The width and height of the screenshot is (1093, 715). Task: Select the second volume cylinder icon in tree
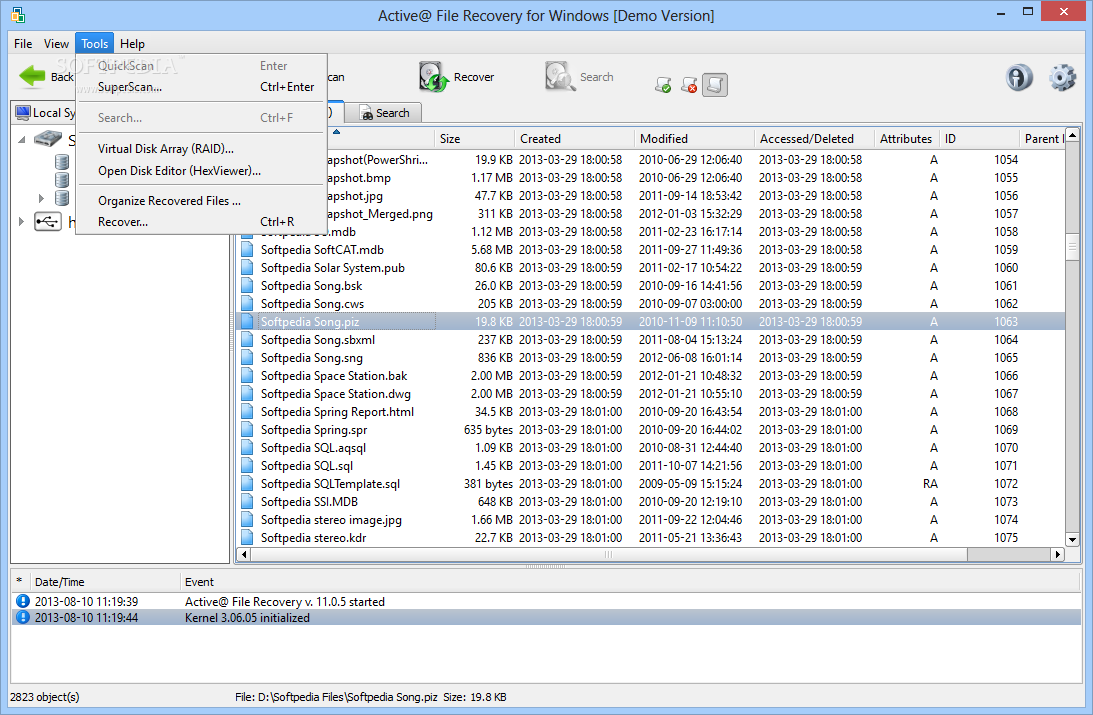tap(62, 180)
